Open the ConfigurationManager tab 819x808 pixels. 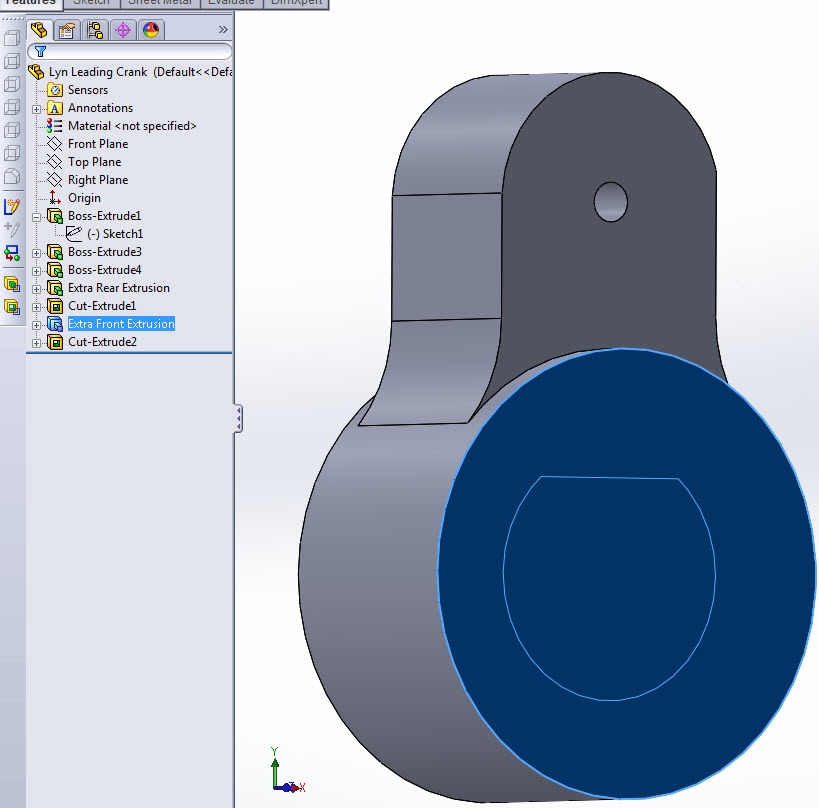coord(95,30)
